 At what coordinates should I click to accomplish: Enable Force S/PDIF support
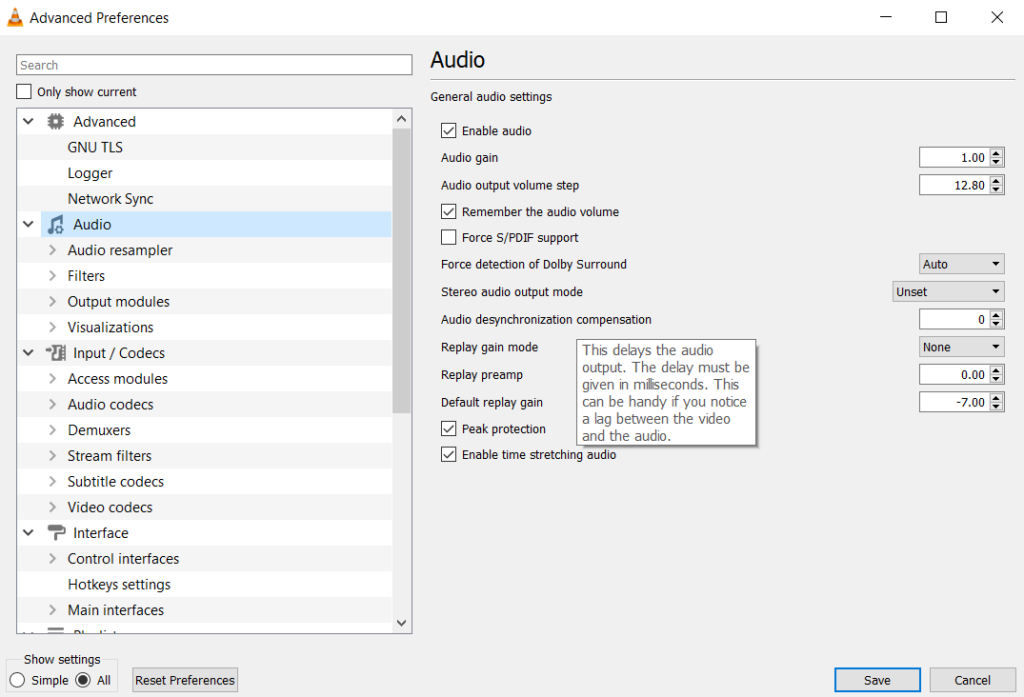point(449,237)
